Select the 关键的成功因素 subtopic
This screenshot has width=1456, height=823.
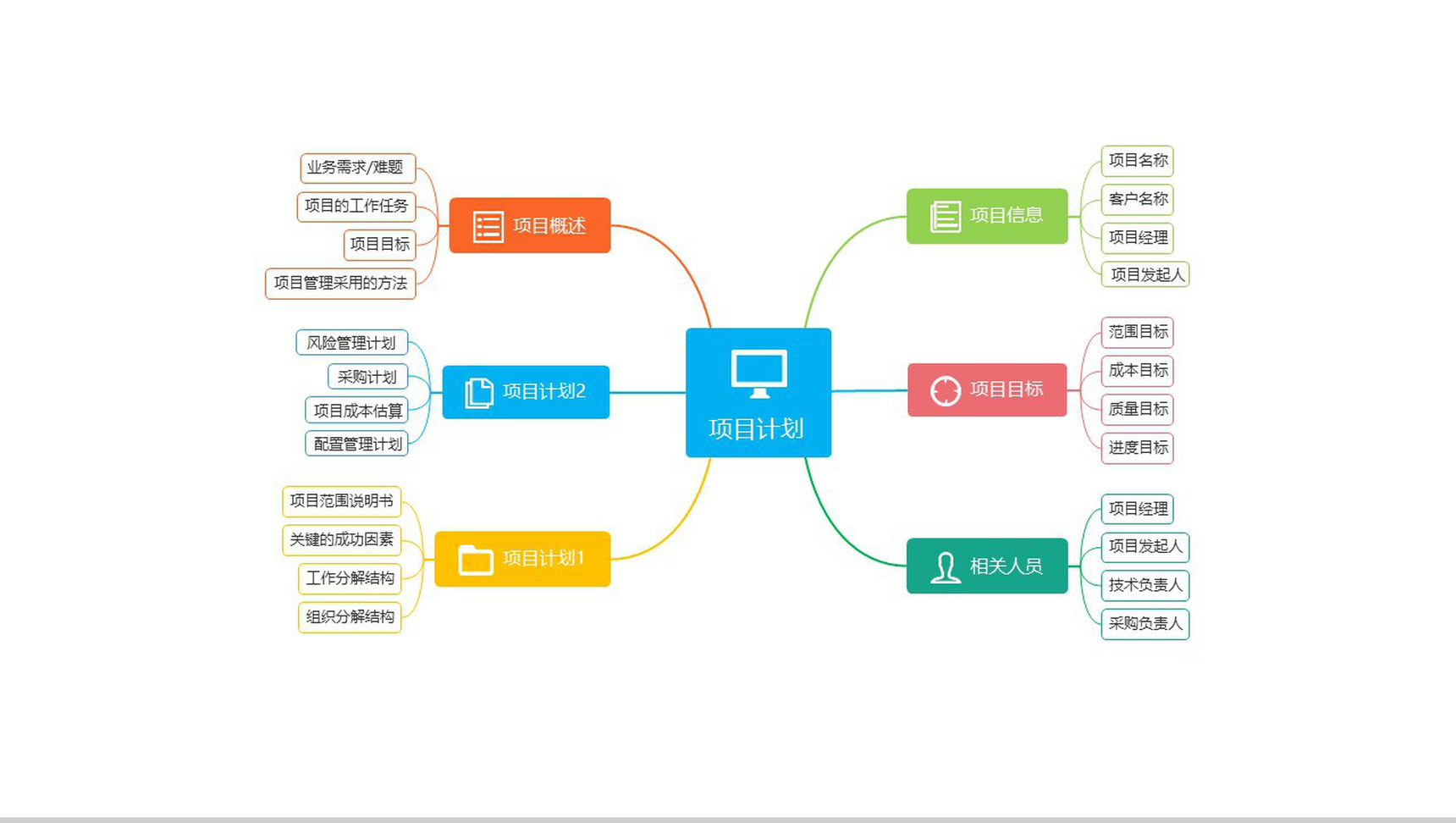(341, 539)
